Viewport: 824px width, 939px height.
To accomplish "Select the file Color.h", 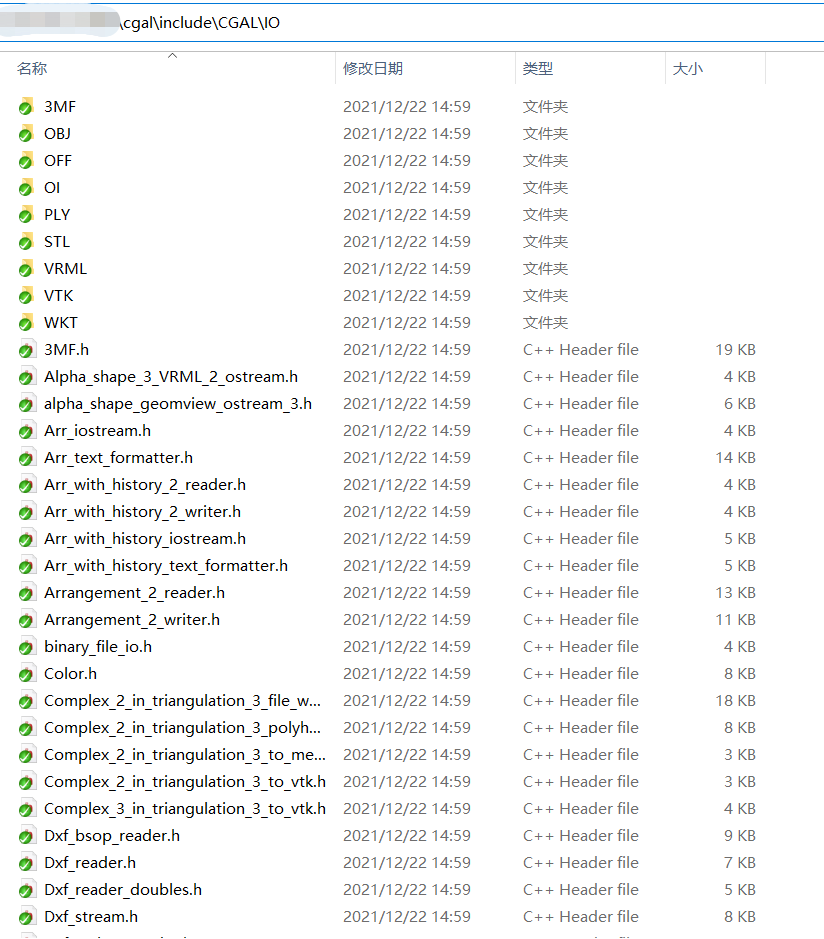I will [x=70, y=674].
